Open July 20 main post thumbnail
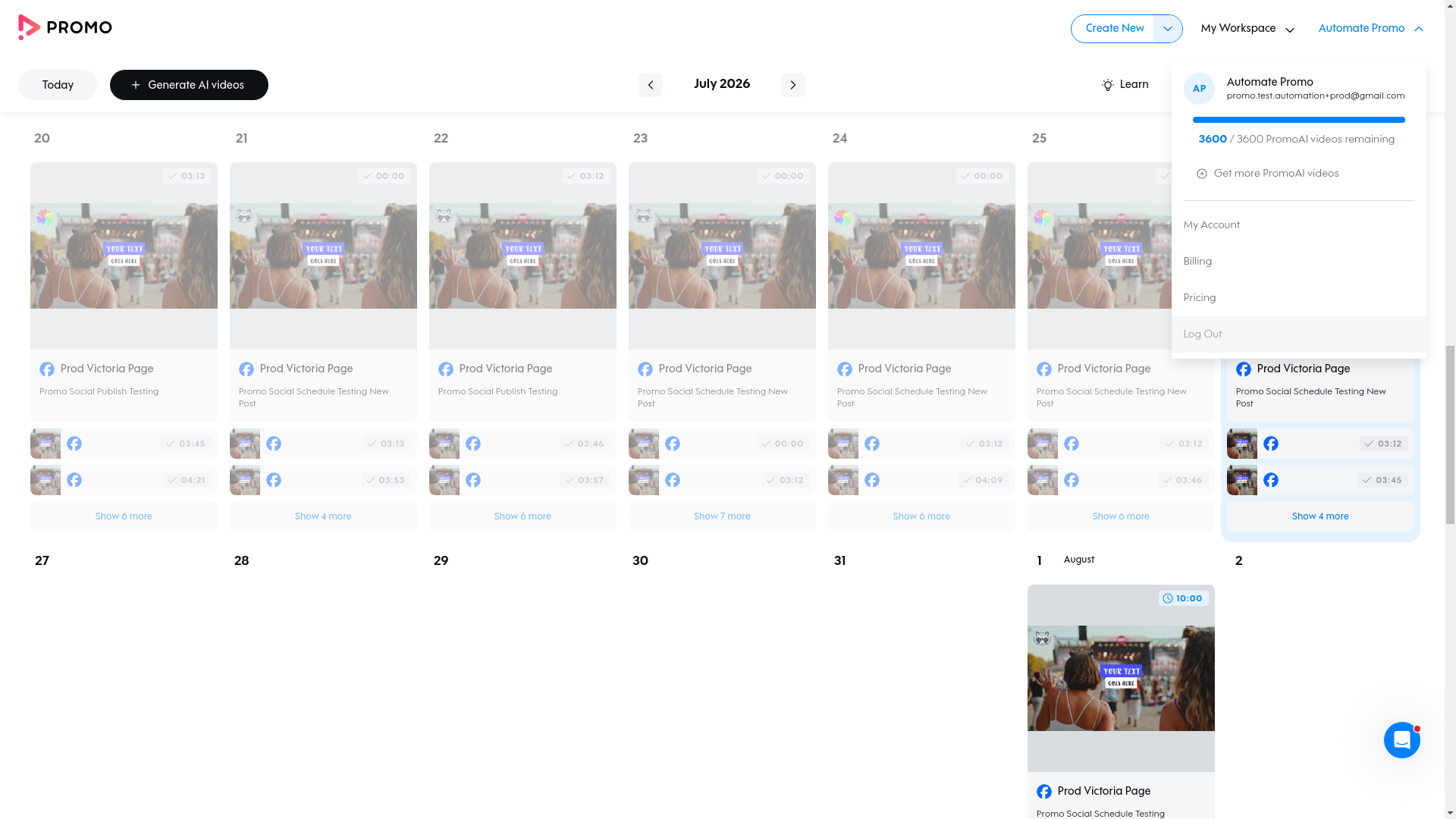 (124, 256)
